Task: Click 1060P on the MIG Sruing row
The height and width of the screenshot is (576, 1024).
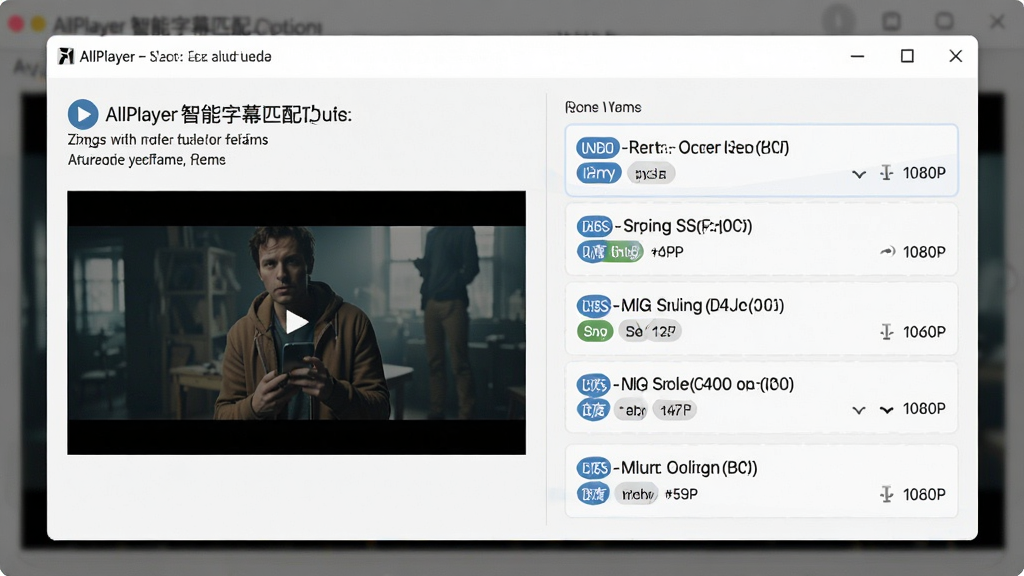Action: point(924,332)
